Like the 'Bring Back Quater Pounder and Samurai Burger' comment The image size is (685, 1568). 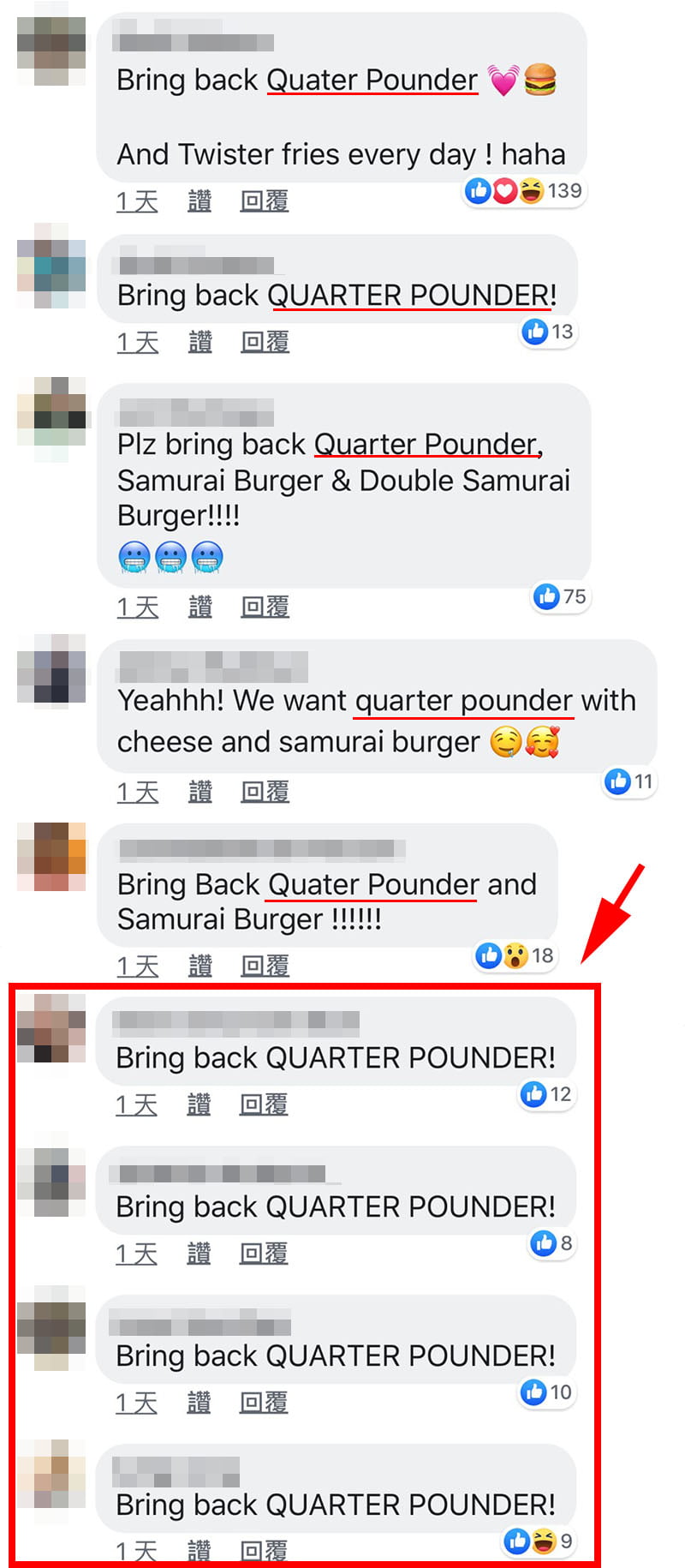pyautogui.click(x=200, y=967)
